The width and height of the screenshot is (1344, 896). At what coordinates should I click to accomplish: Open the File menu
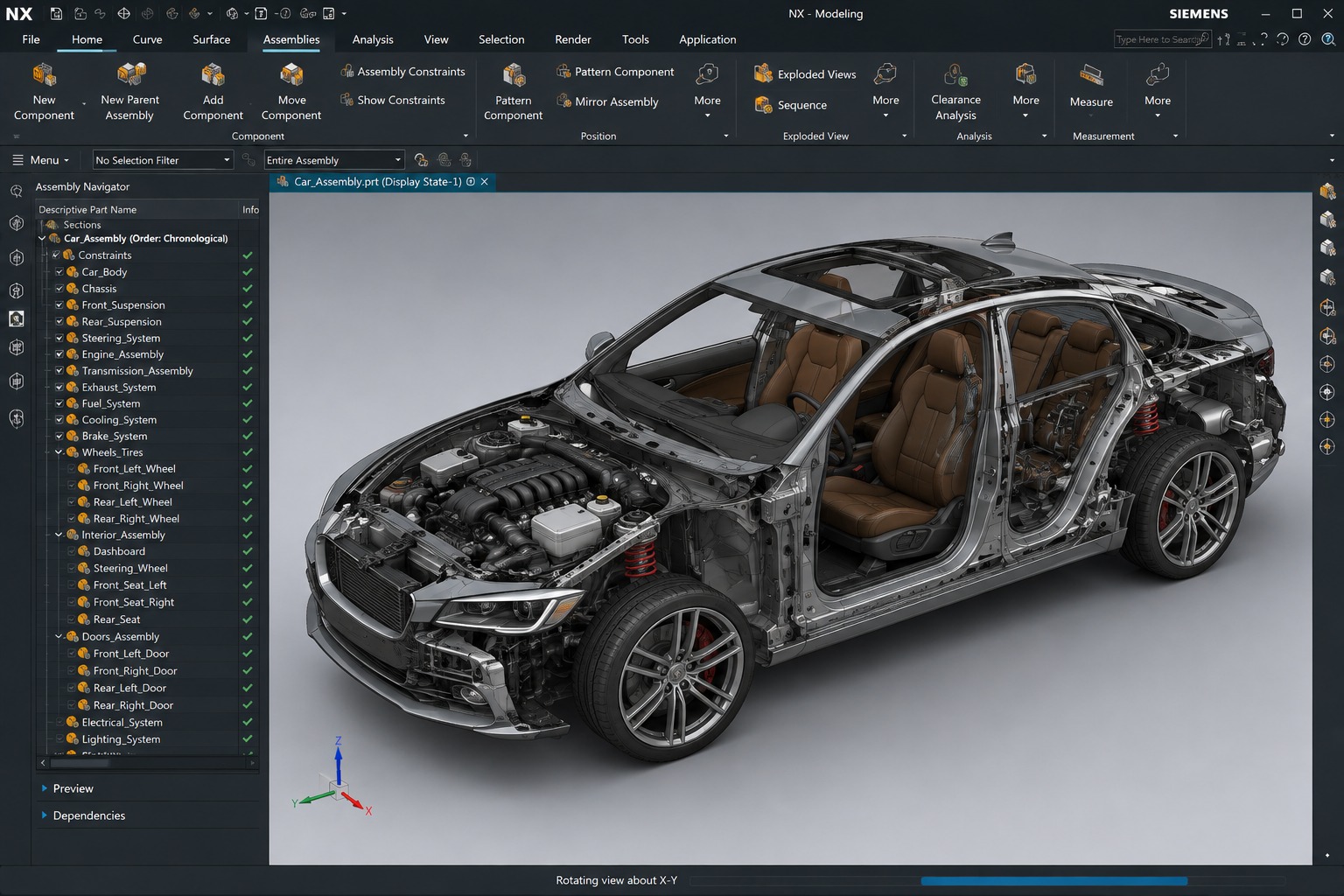[31, 39]
